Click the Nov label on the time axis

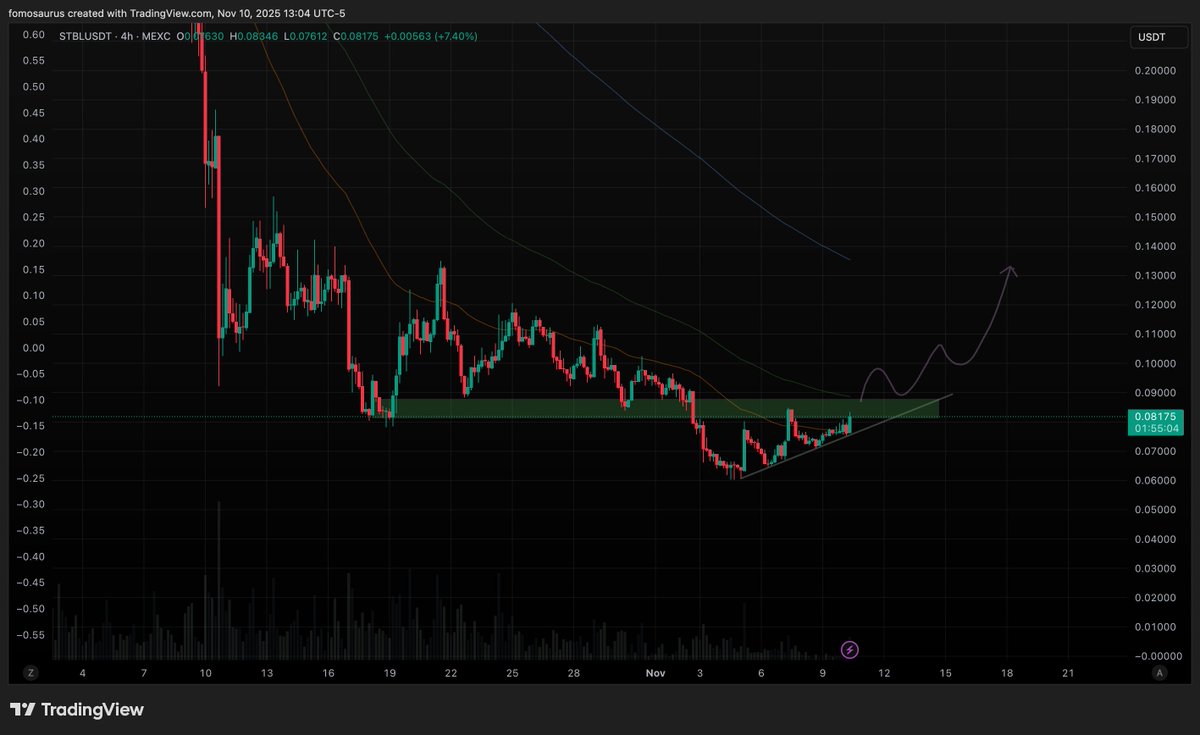coord(655,673)
